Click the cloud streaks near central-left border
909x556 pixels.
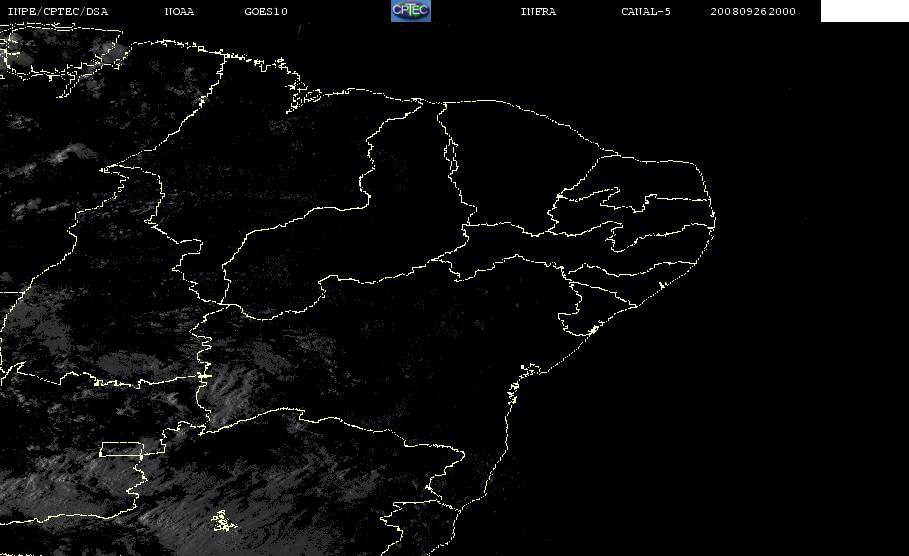229,388
